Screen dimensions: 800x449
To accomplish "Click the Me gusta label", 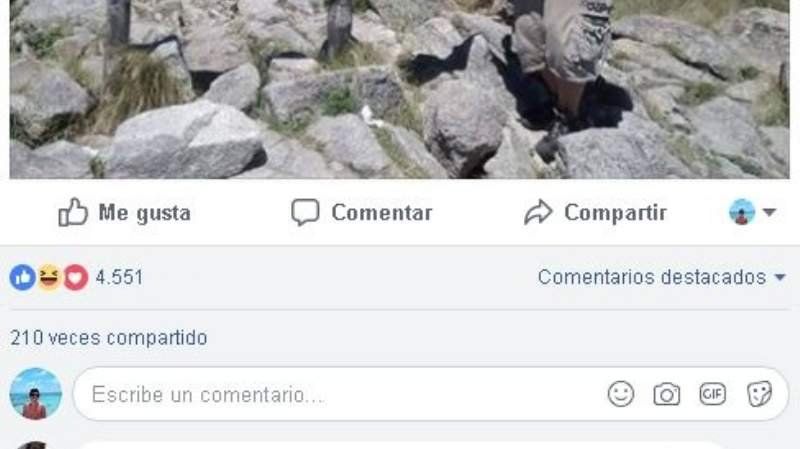I will [x=144, y=212].
